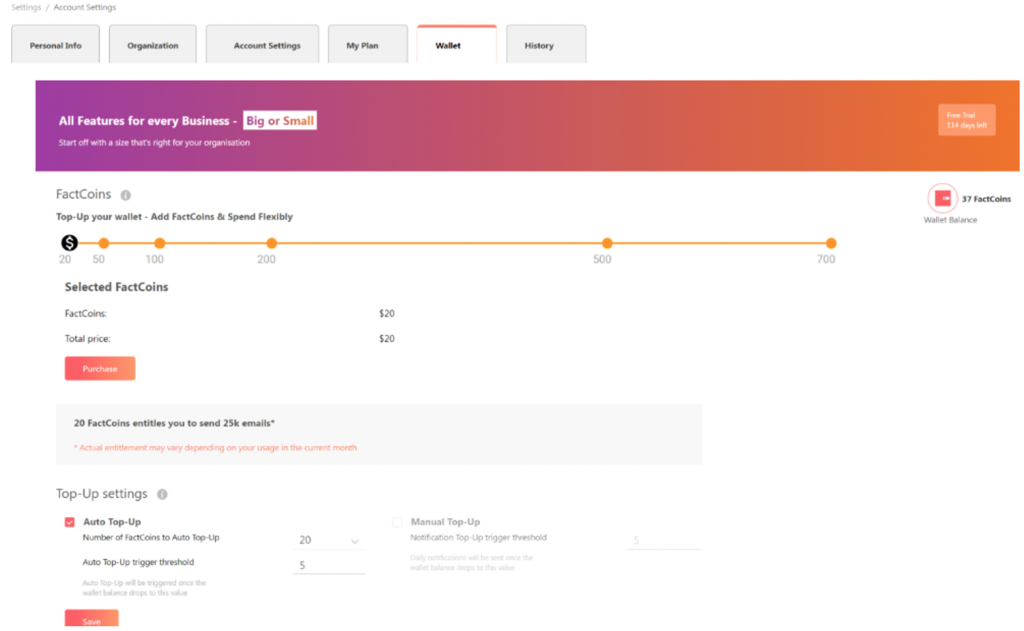Image resolution: width=1024 pixels, height=631 pixels.
Task: Open the Personal Info tab
Action: 56,45
